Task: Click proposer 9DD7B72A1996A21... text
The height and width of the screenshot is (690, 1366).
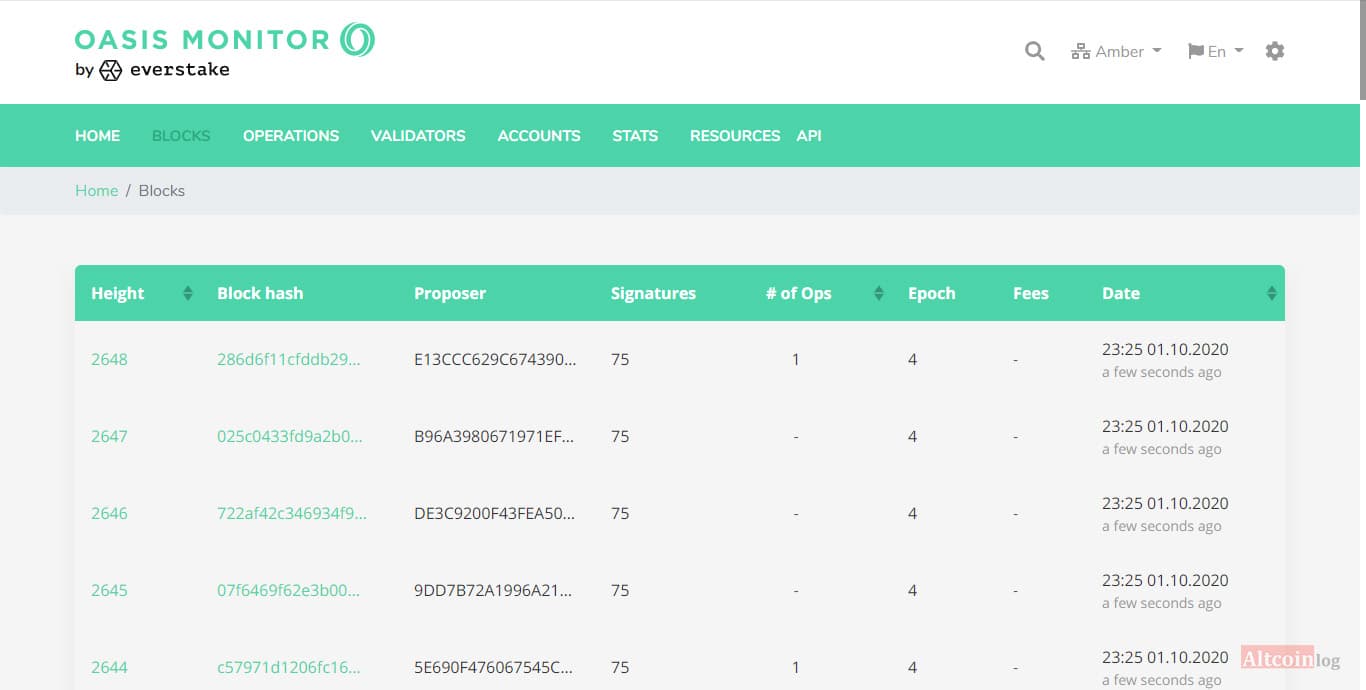Action: point(493,591)
